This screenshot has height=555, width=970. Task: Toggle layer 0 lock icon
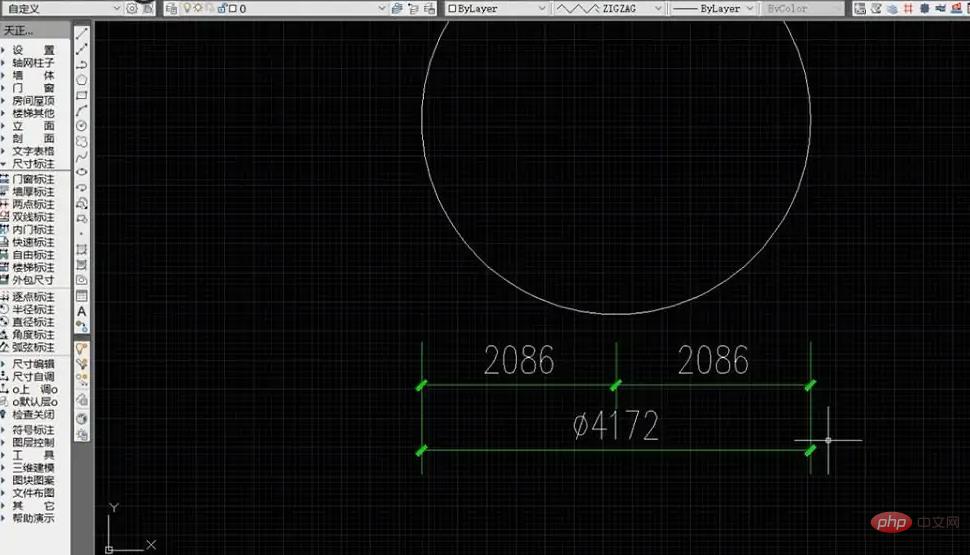coord(221,8)
